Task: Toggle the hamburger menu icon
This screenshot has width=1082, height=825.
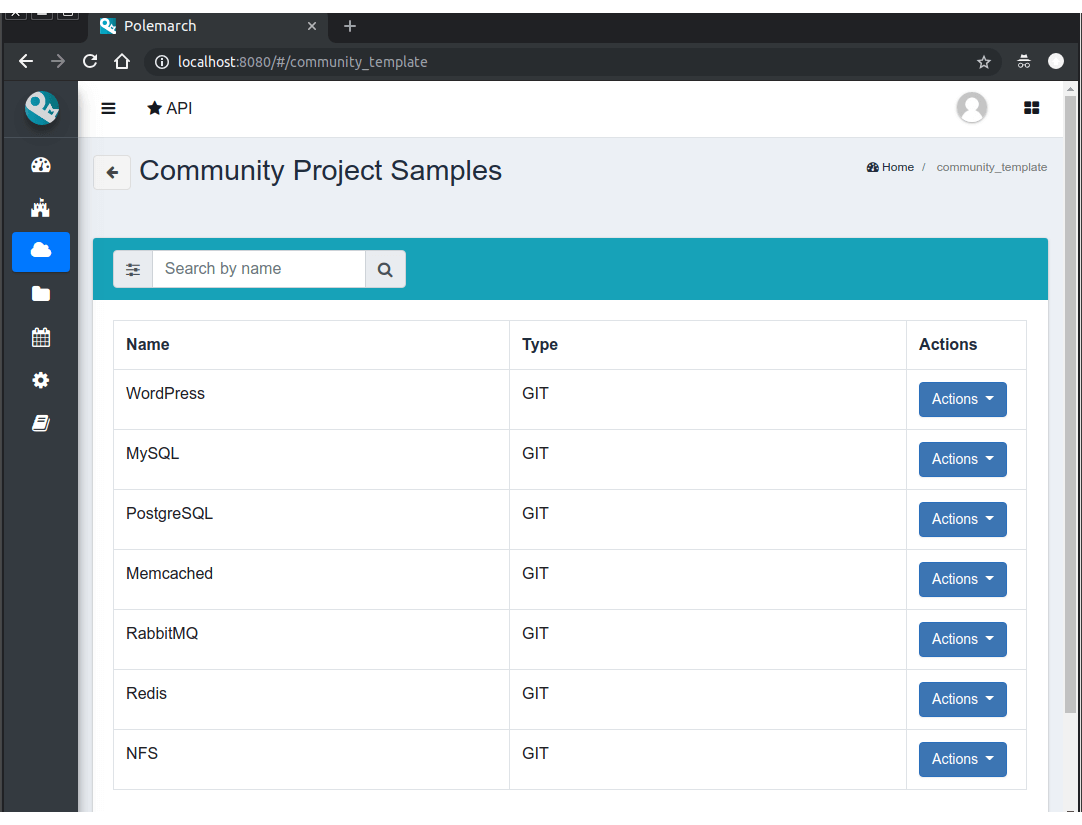Action: point(108,108)
